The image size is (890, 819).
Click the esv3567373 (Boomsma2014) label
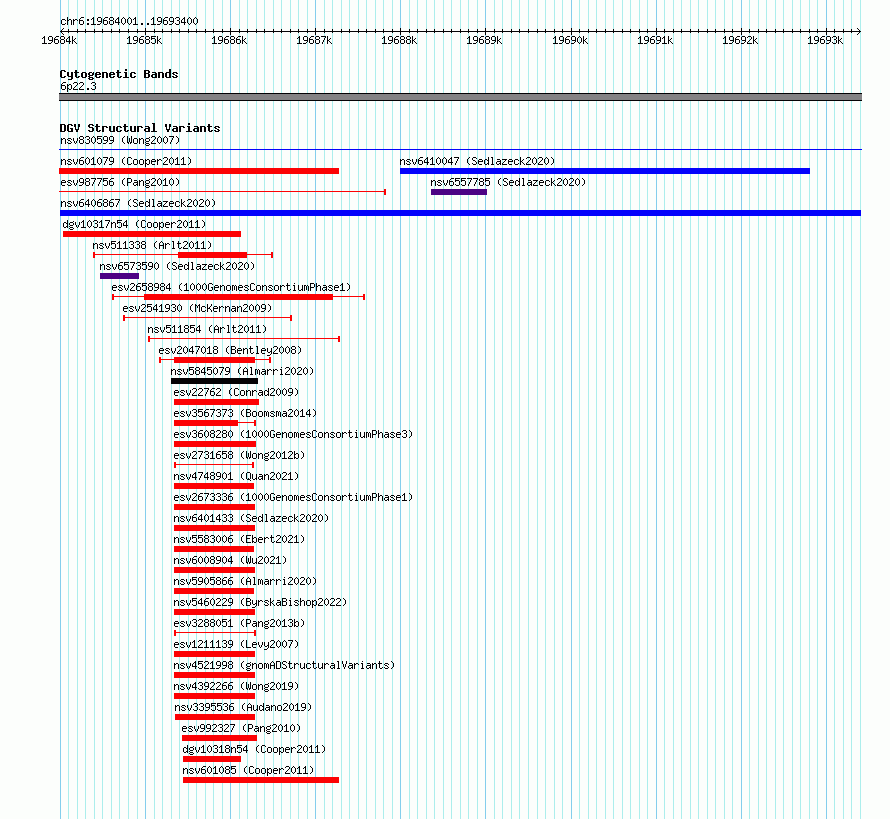[x=245, y=413]
